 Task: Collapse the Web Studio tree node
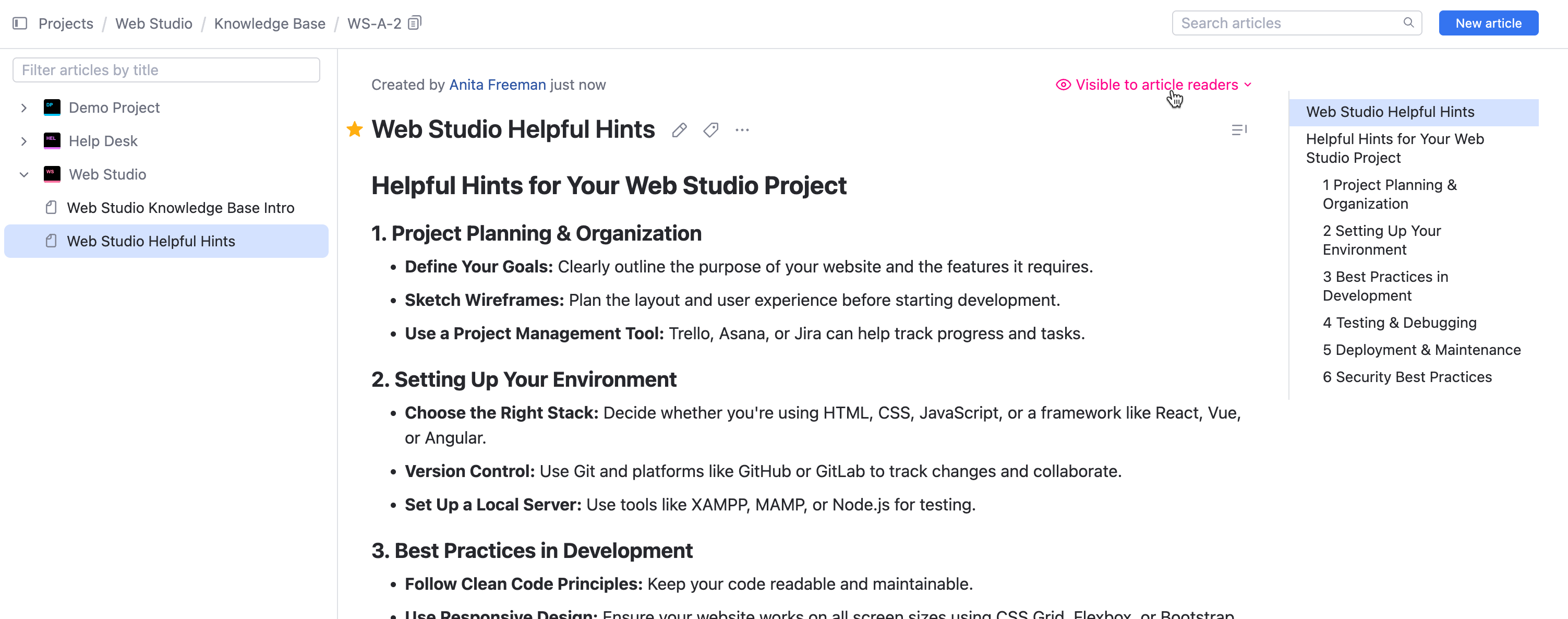click(24, 174)
